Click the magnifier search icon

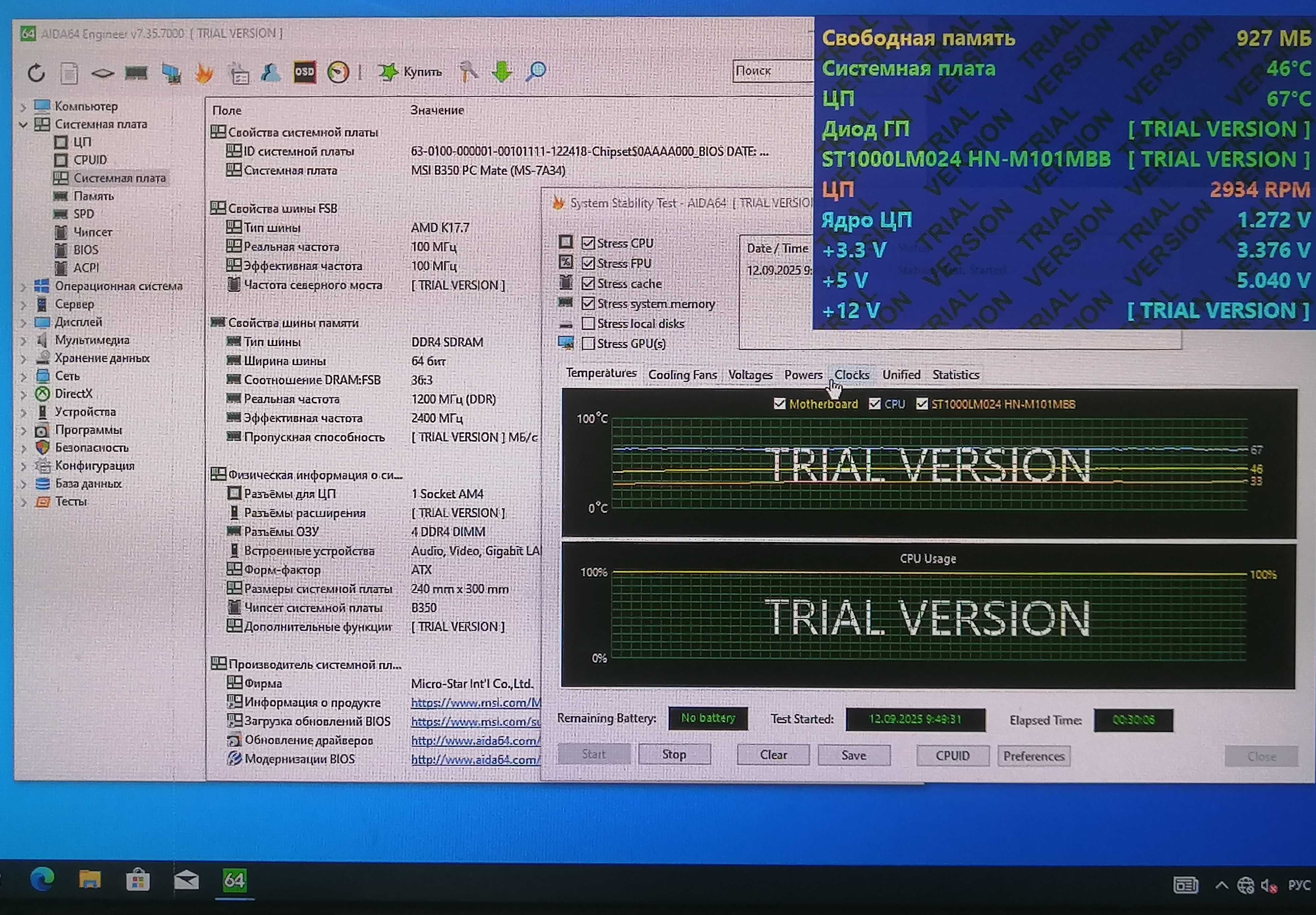[535, 71]
